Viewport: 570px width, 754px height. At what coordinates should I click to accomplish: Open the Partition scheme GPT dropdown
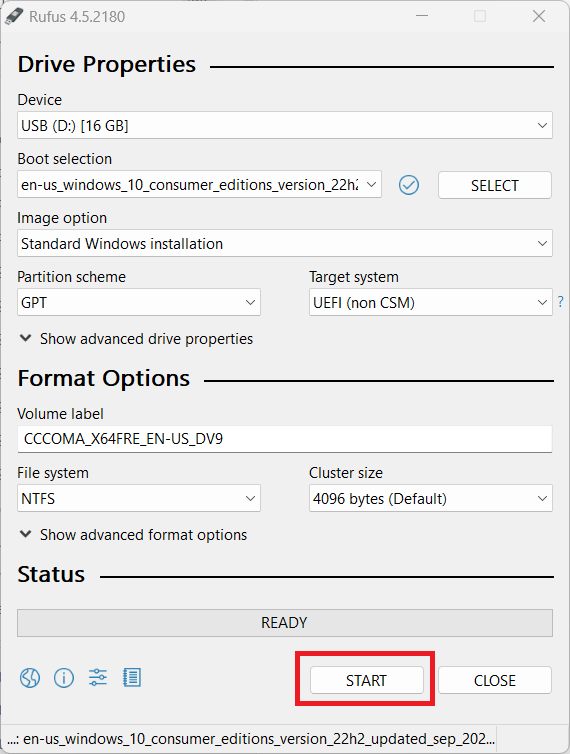pyautogui.click(x=139, y=302)
